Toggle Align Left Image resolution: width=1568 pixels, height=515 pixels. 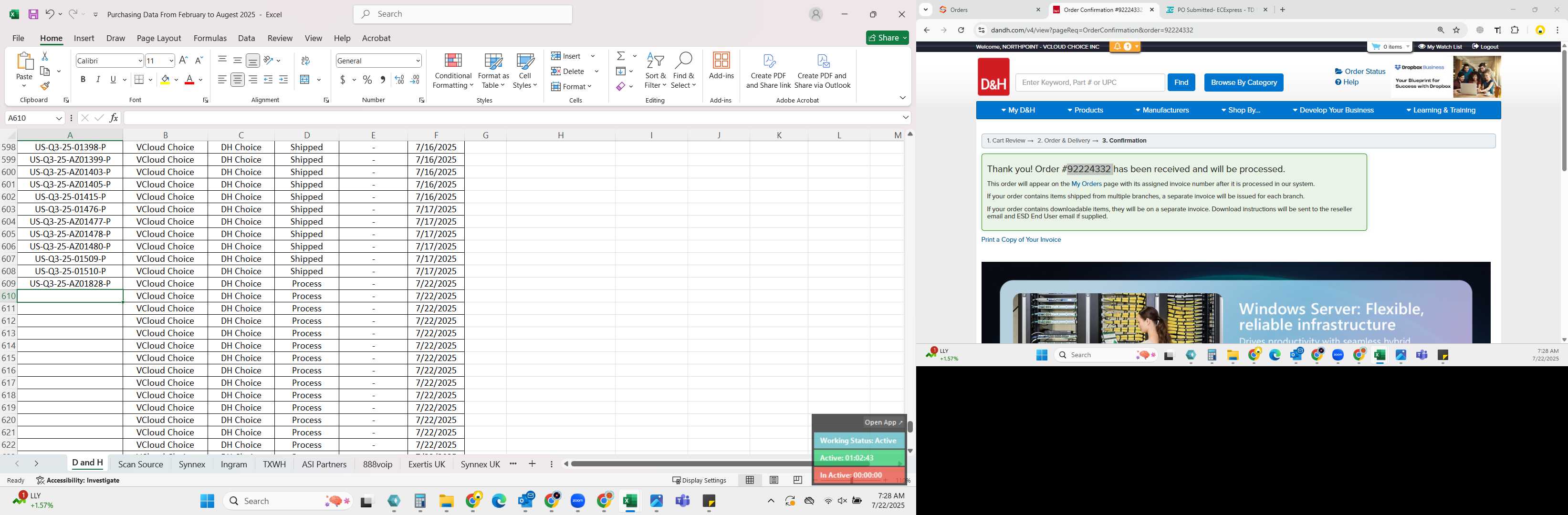click(222, 80)
